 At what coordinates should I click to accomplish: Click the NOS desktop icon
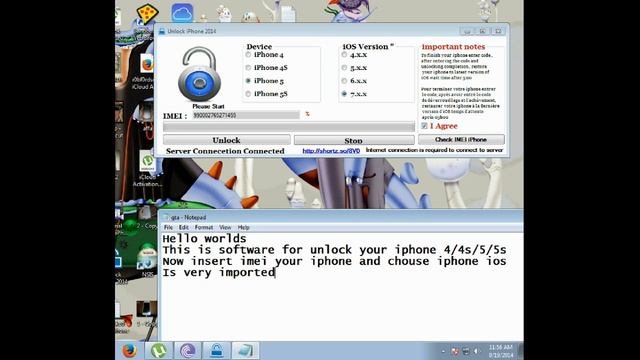click(147, 261)
